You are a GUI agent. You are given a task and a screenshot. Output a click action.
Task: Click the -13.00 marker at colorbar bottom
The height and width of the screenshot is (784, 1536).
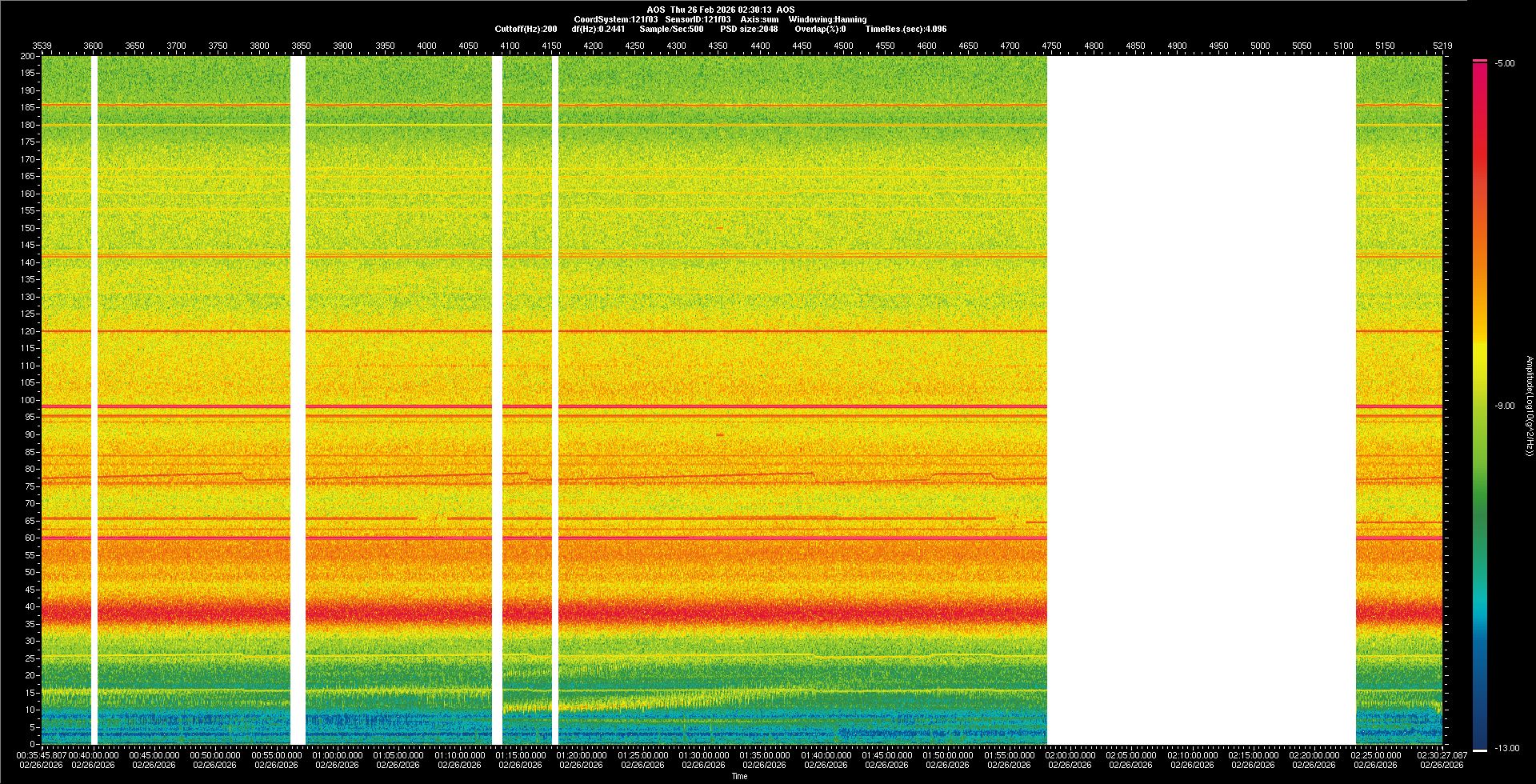(x=1506, y=749)
